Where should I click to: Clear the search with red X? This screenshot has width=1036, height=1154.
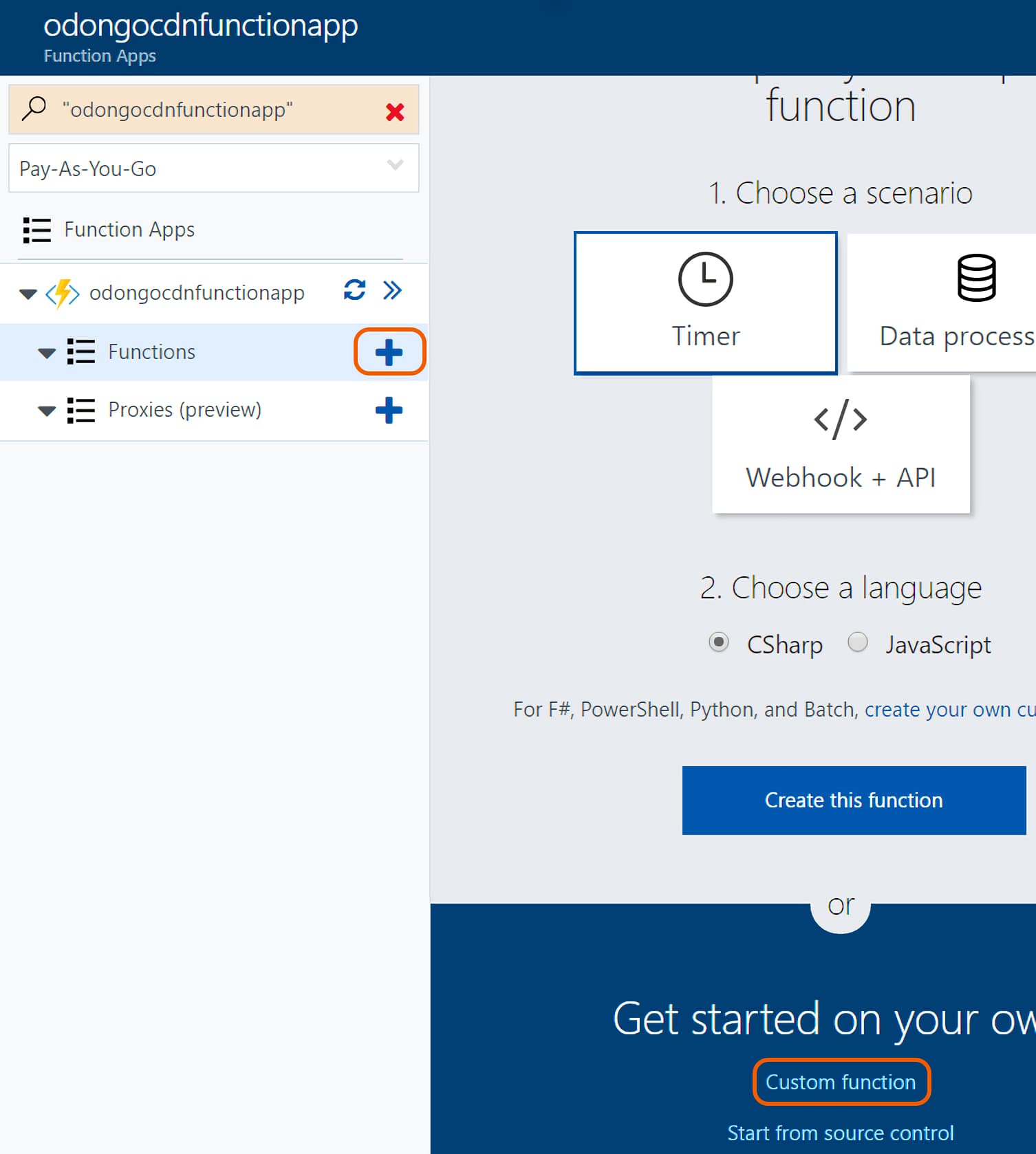coord(395,111)
